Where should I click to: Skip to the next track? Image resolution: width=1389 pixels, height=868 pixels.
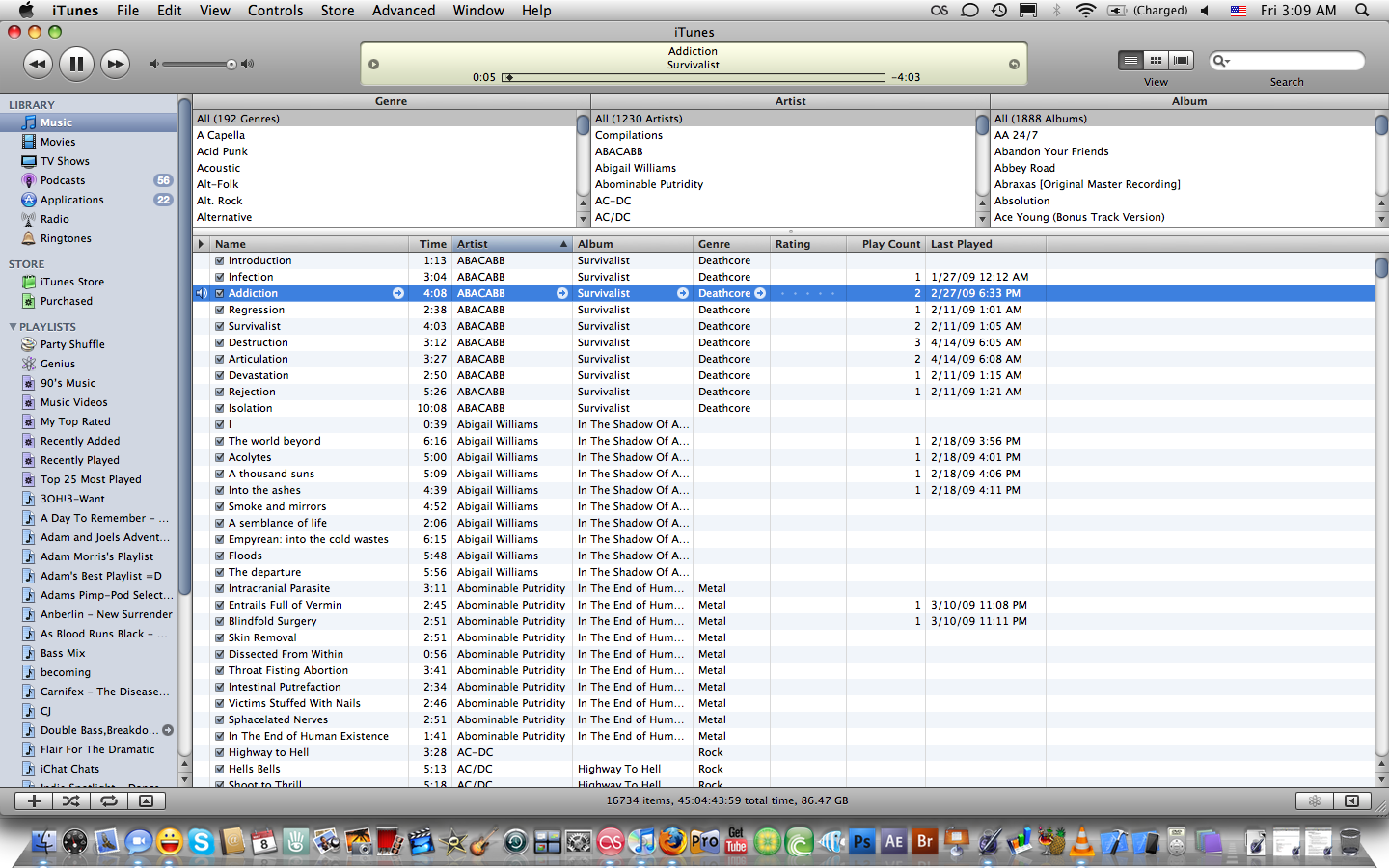(x=115, y=65)
